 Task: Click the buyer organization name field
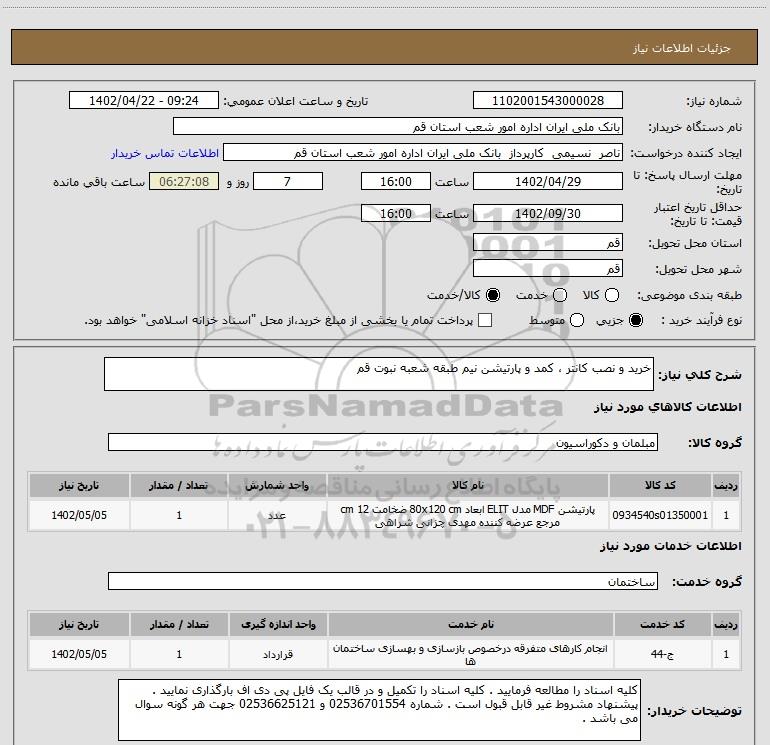coord(398,127)
